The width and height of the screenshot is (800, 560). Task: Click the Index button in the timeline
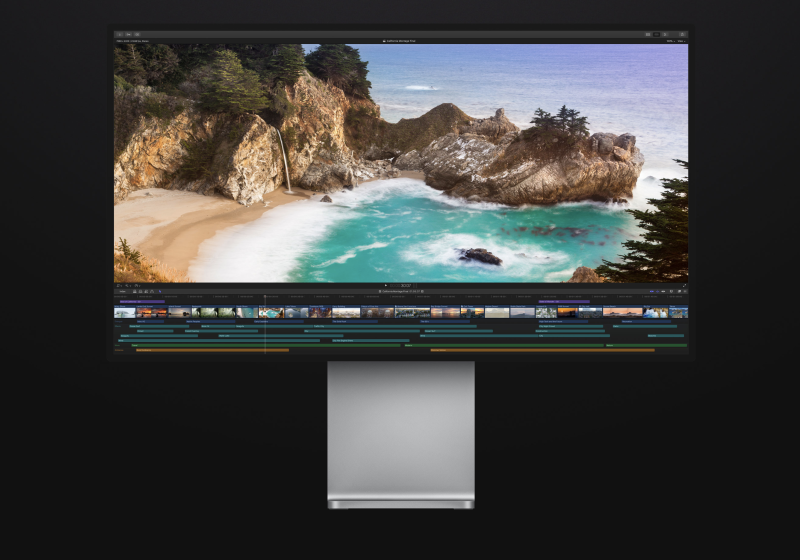coord(122,291)
